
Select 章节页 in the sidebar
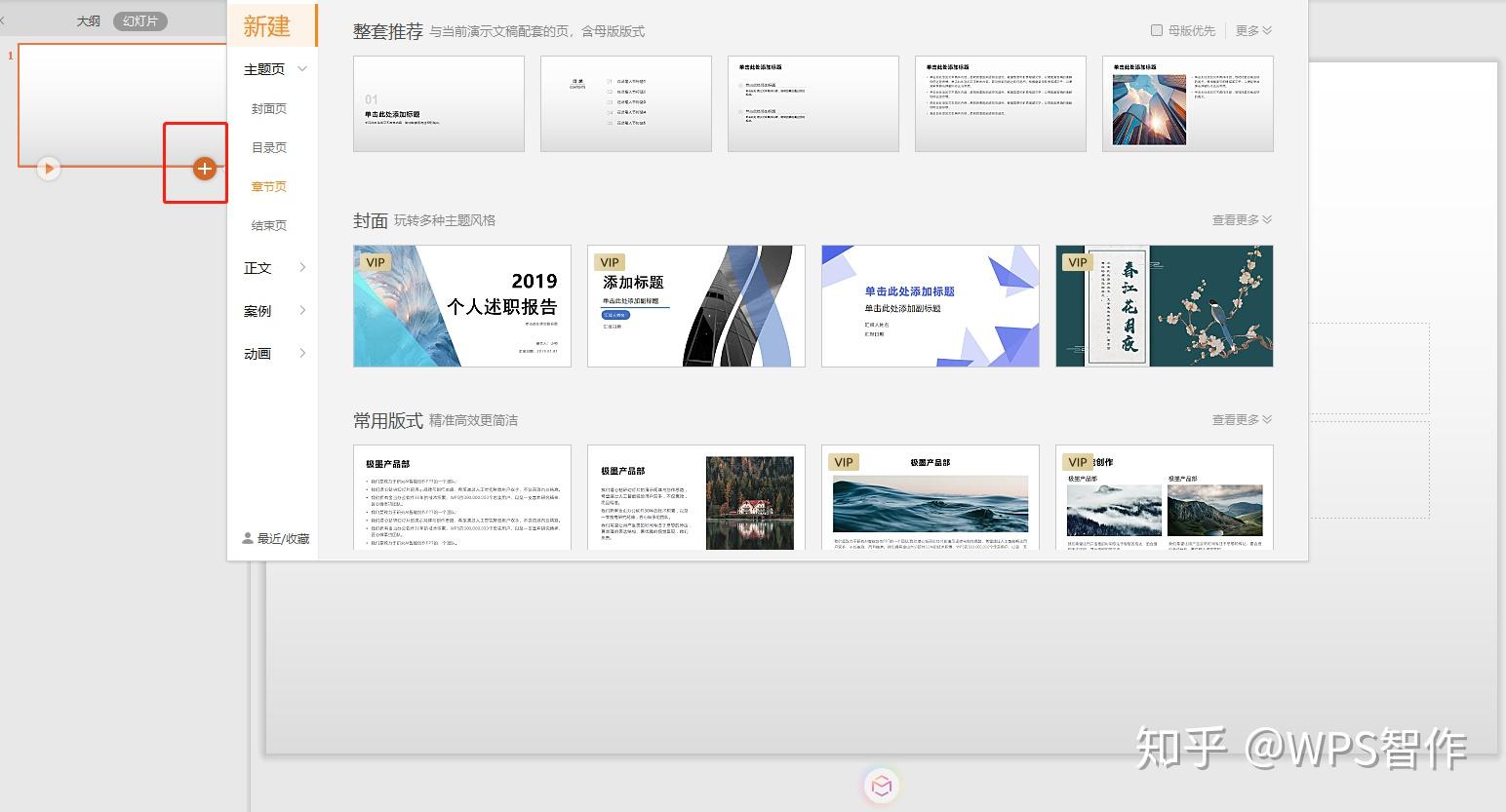pyautogui.click(x=269, y=187)
